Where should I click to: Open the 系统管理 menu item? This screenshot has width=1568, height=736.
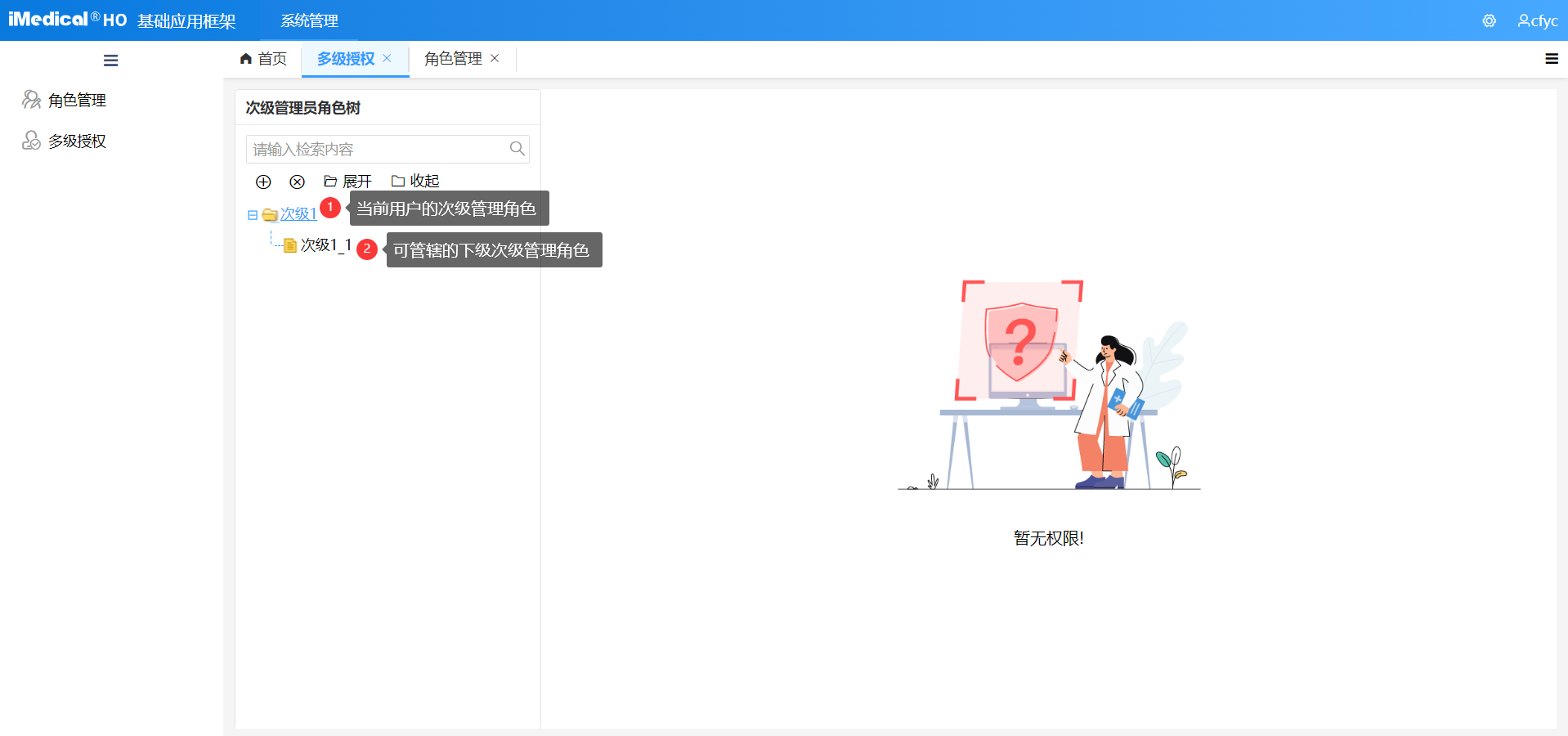(308, 20)
